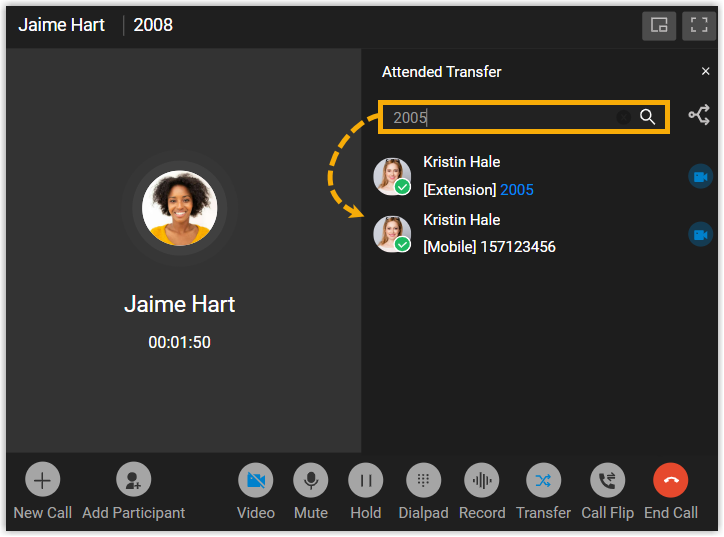
Task: Use the Call Flip button
Action: (x=608, y=480)
